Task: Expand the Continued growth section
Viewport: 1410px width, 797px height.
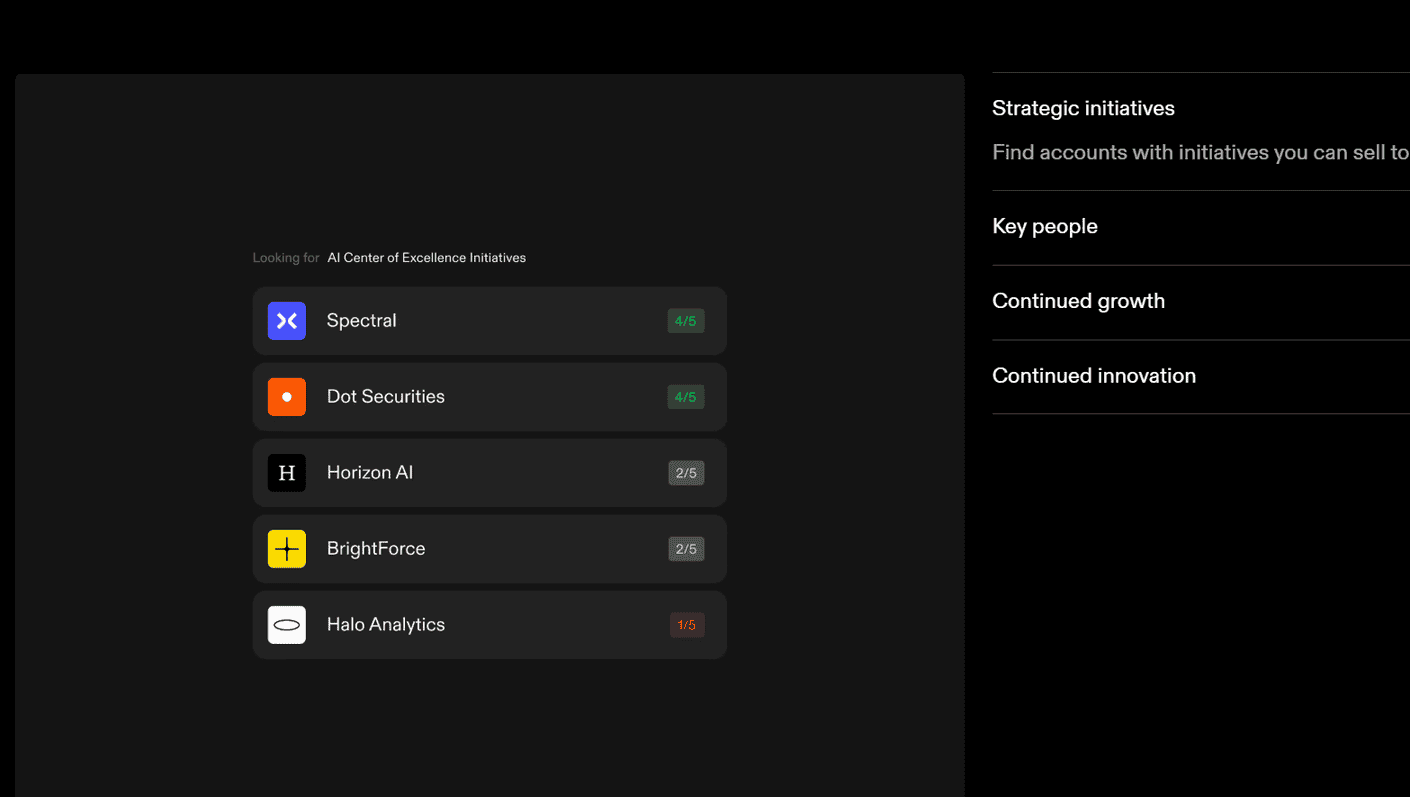Action: click(x=1078, y=301)
